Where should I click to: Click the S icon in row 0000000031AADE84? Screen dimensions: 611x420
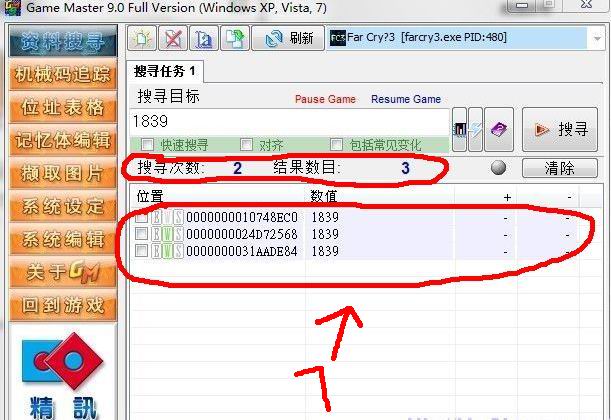[x=178, y=251]
